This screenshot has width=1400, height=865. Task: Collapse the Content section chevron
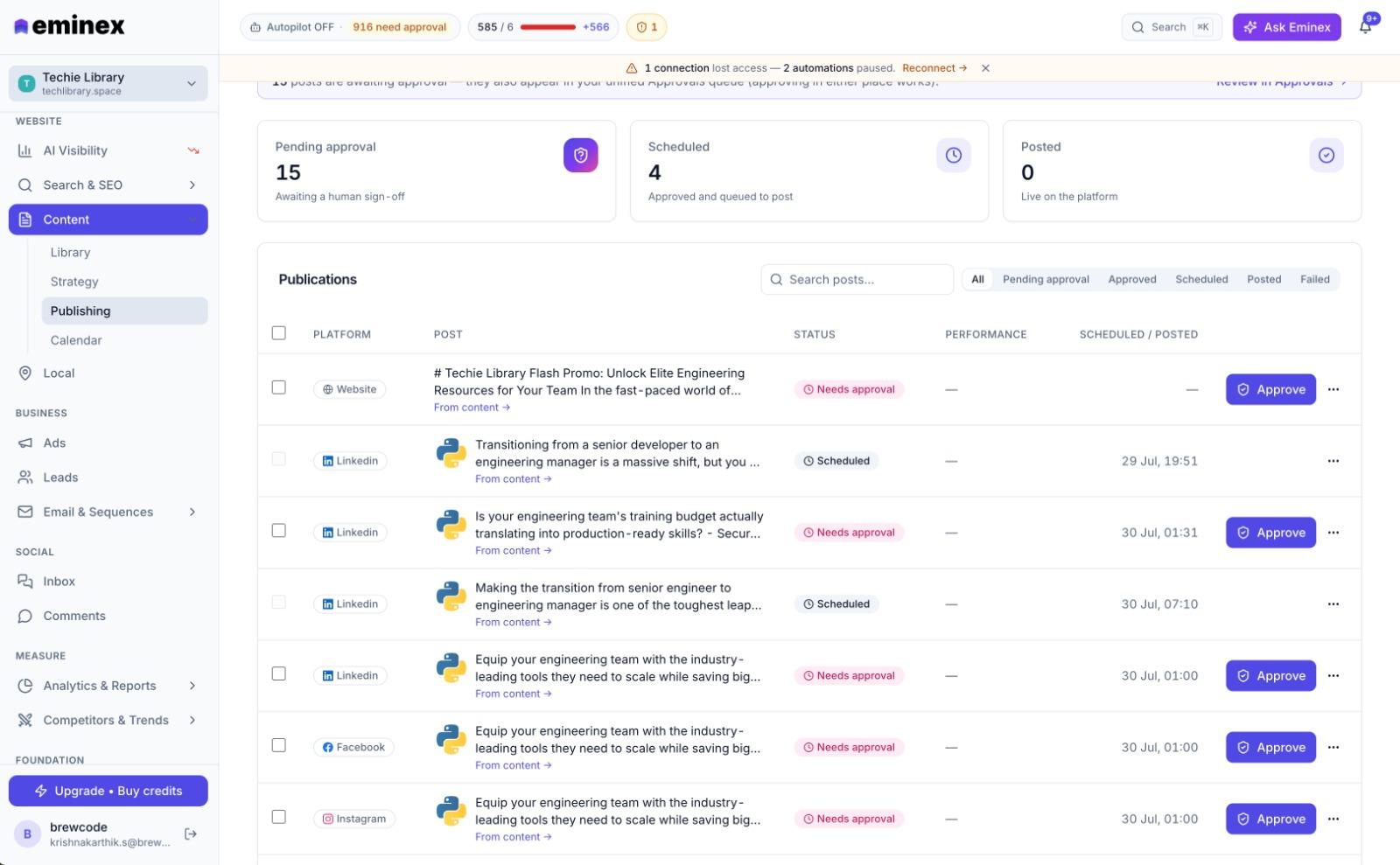[x=192, y=220]
